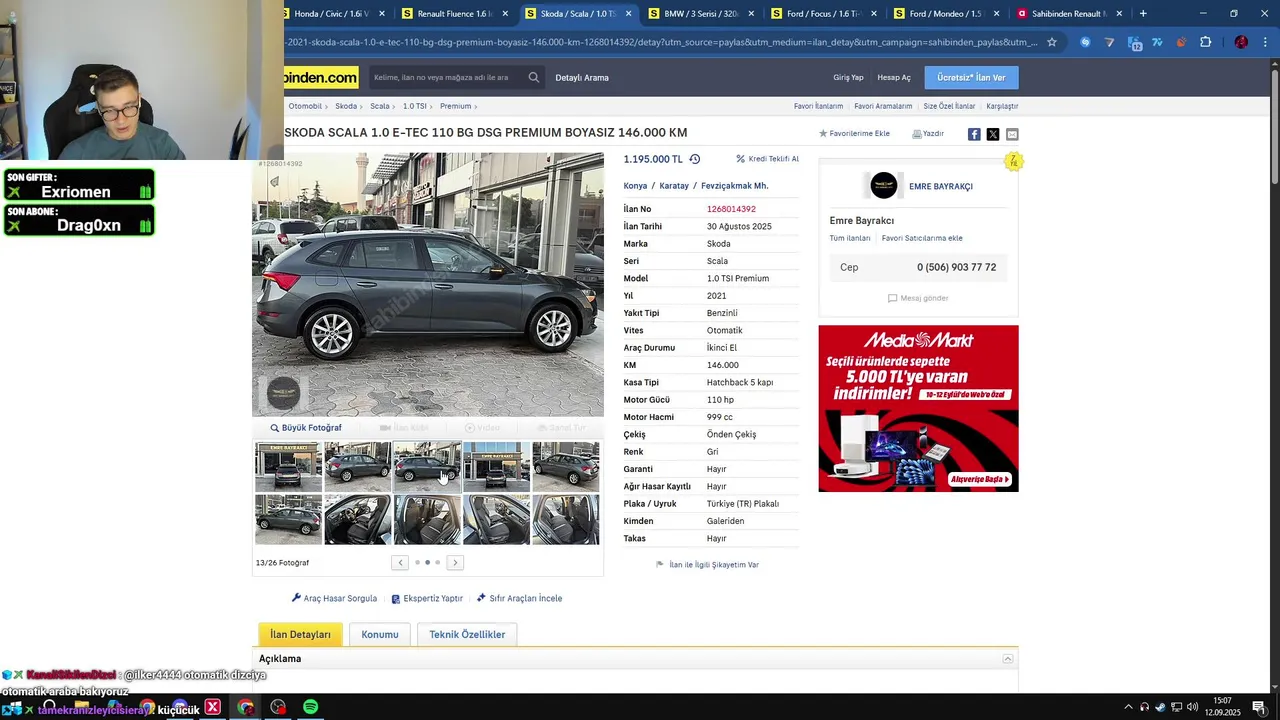Open the Teknik Özellikler tab

pos(467,634)
